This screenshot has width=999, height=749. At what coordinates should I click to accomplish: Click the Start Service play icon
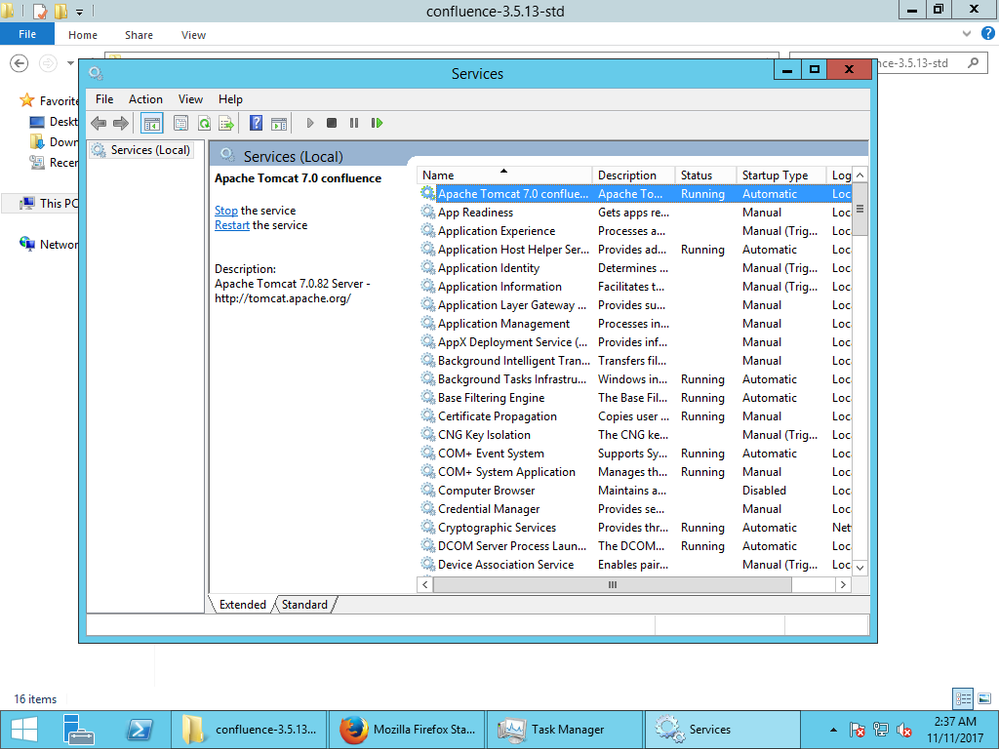point(310,123)
